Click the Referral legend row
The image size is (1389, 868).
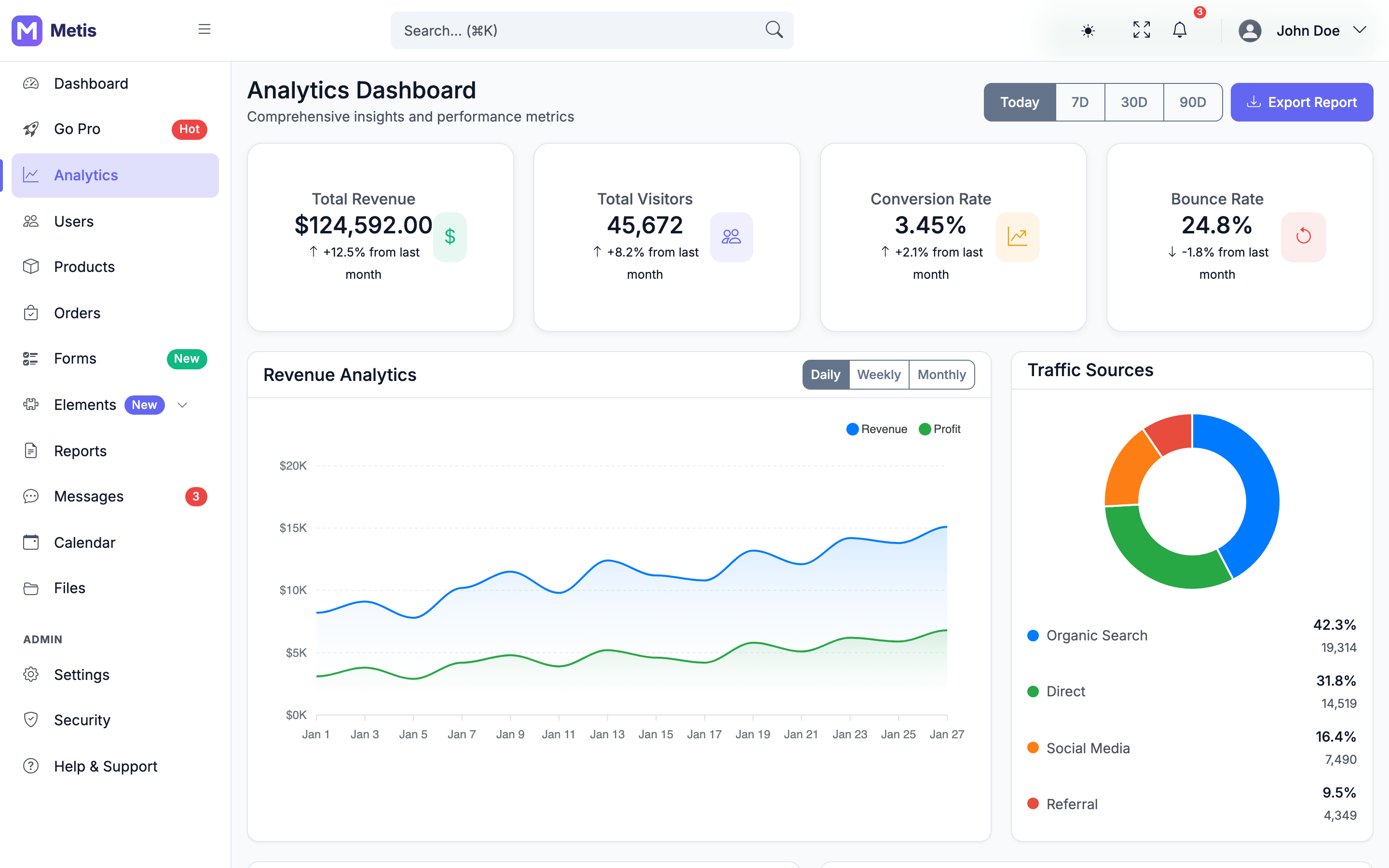tap(1192, 804)
